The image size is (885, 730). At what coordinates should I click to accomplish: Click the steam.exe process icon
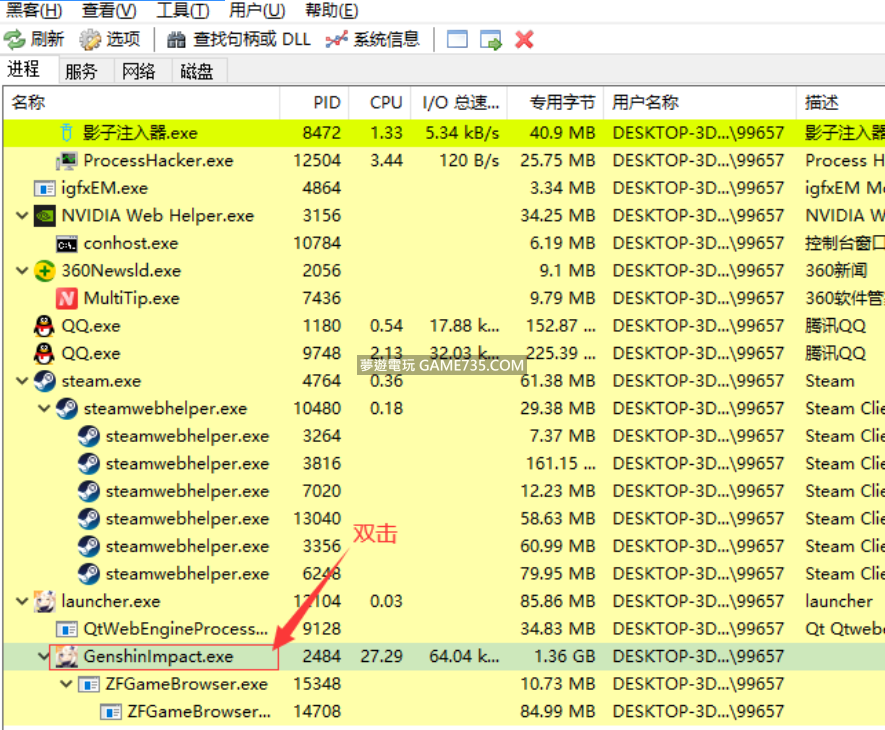pos(44,381)
